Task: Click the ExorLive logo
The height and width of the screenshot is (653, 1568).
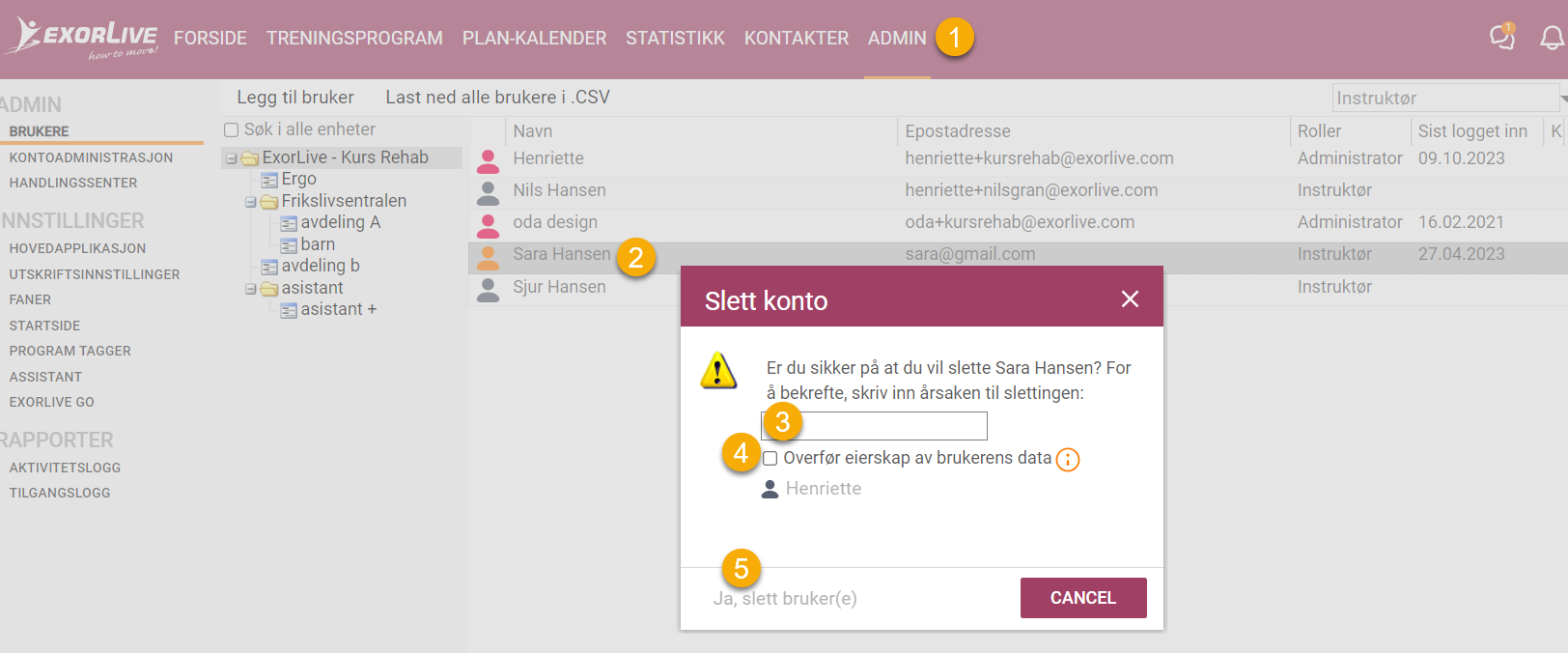Action: (x=81, y=39)
